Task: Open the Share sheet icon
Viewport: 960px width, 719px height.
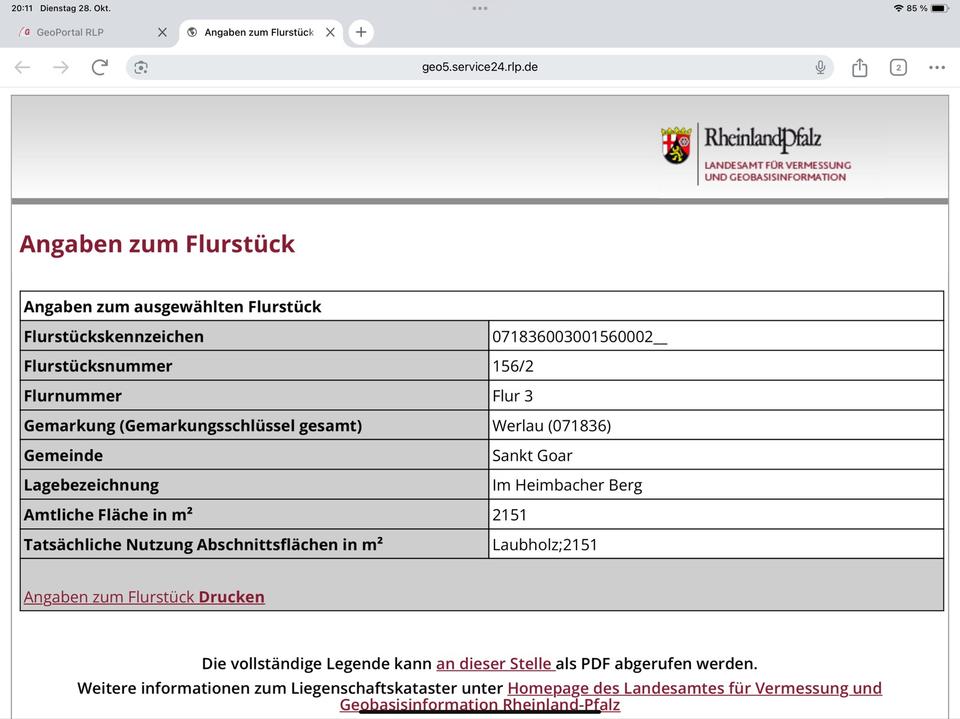Action: [859, 67]
